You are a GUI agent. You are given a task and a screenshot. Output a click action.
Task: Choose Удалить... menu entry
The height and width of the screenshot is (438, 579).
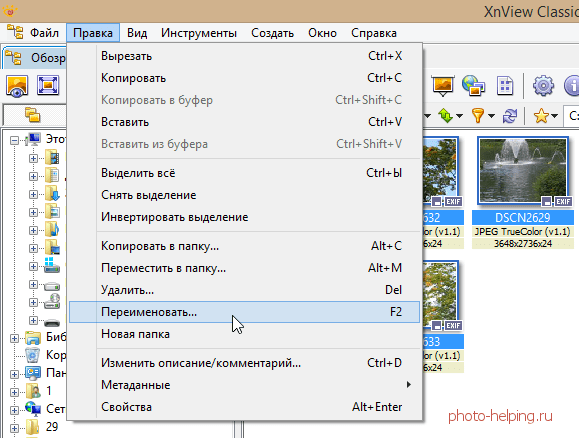click(244, 290)
